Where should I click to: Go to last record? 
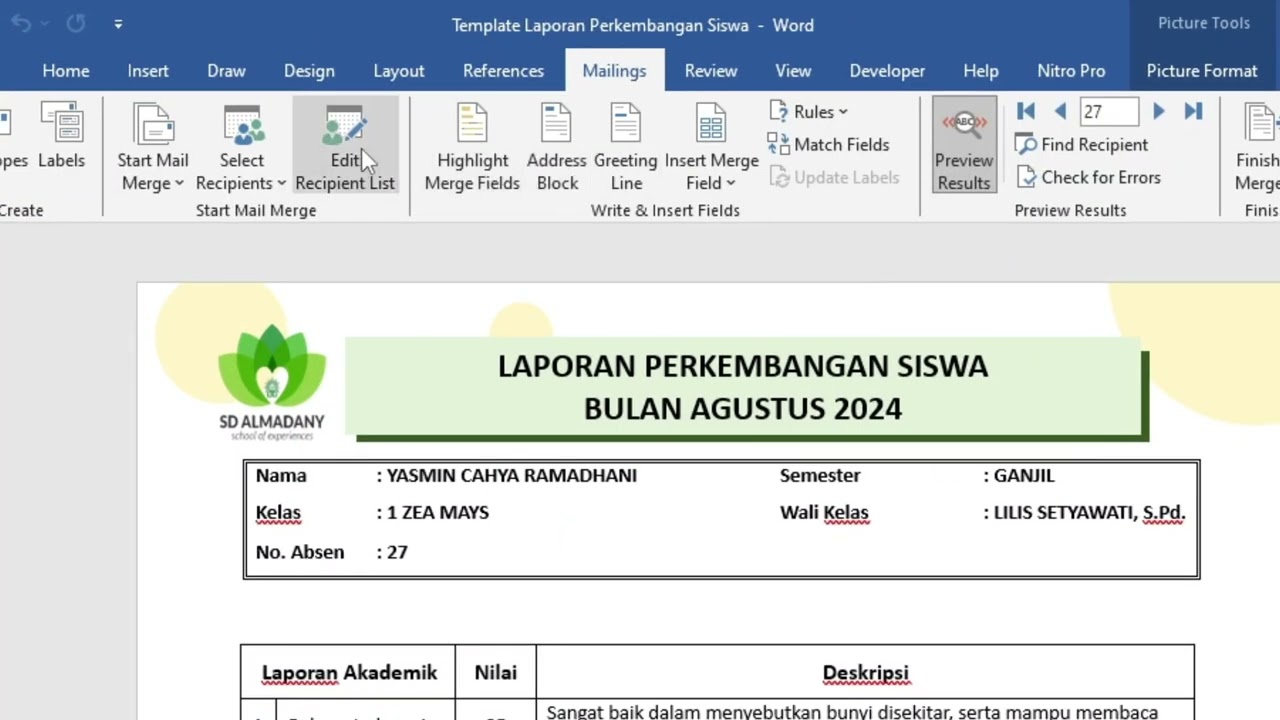[x=1193, y=112]
